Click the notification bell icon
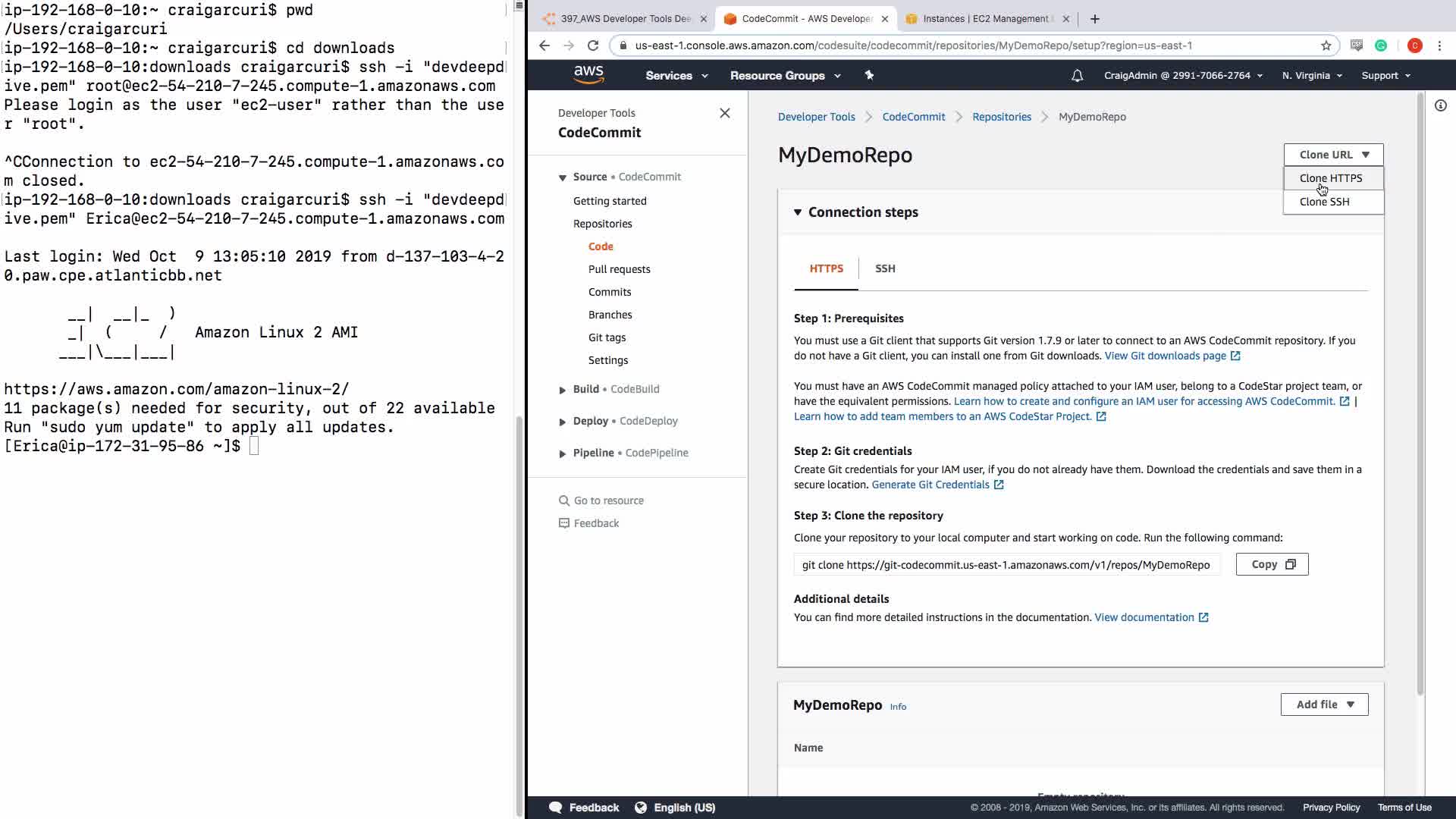1456x819 pixels. tap(1077, 76)
